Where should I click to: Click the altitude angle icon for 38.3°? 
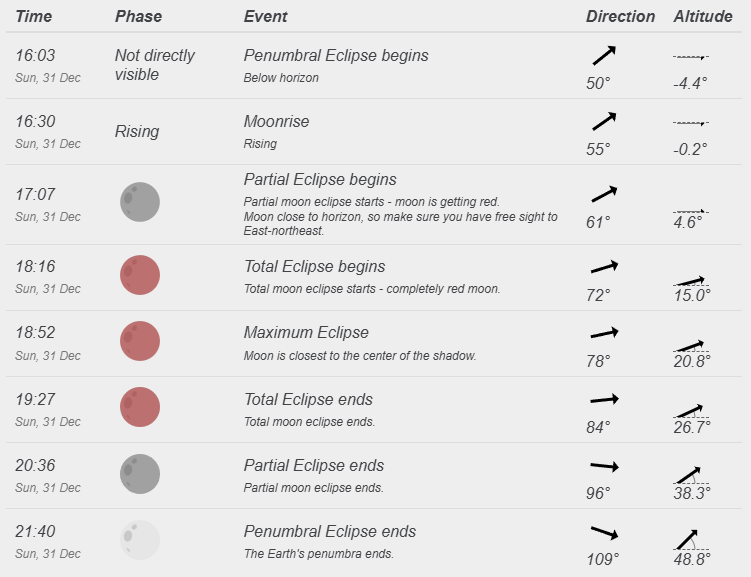691,475
